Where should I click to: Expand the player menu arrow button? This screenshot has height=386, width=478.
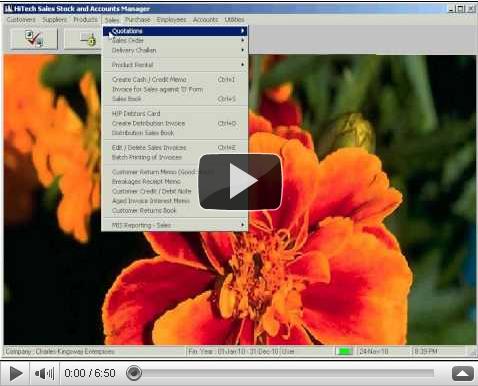(462, 373)
